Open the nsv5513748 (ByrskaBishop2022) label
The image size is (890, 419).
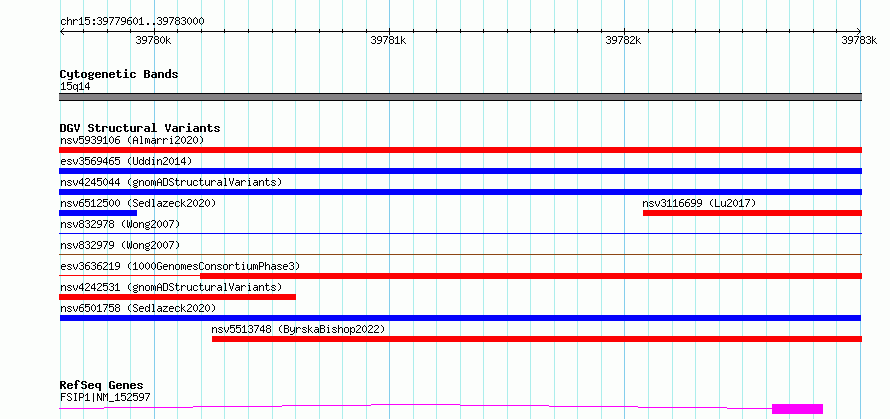pos(298,329)
